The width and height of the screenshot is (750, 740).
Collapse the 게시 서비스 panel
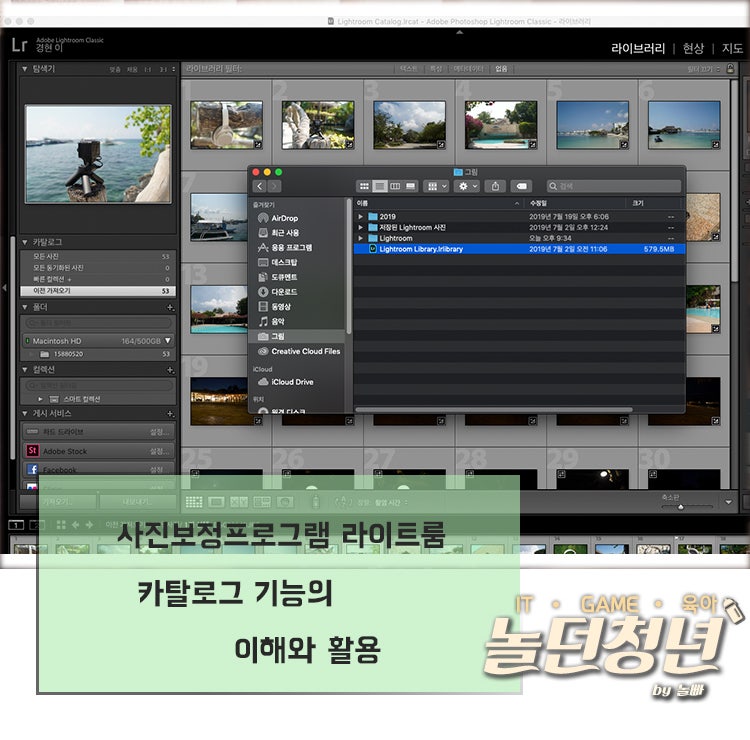pyautogui.click(x=24, y=413)
